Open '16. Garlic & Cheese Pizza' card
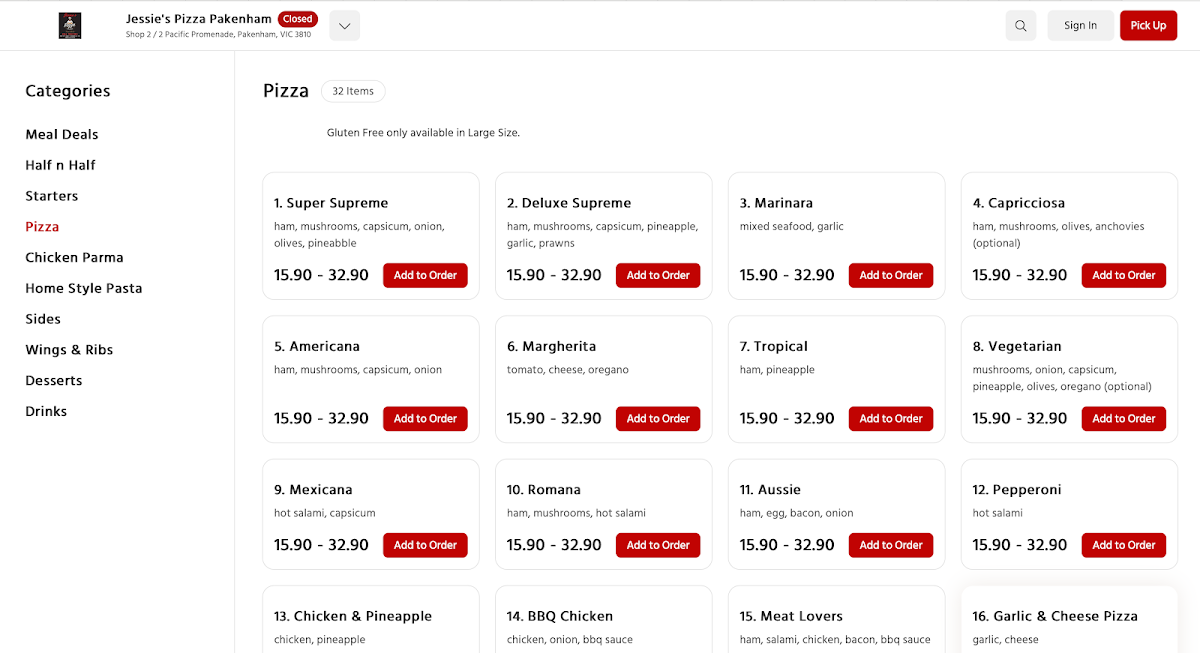Image resolution: width=1200 pixels, height=653 pixels. 1070,619
